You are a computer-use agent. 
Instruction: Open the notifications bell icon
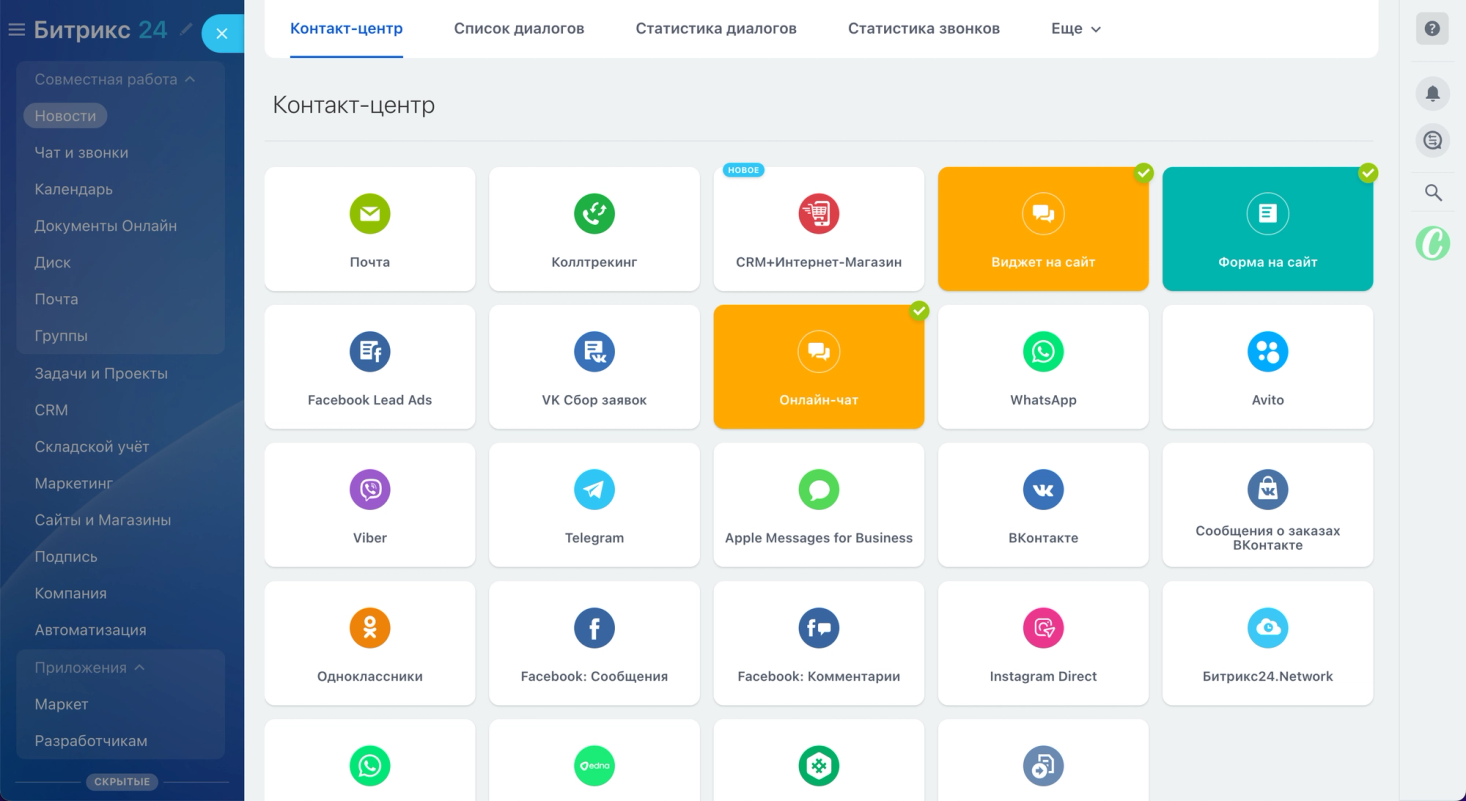pyautogui.click(x=1432, y=93)
